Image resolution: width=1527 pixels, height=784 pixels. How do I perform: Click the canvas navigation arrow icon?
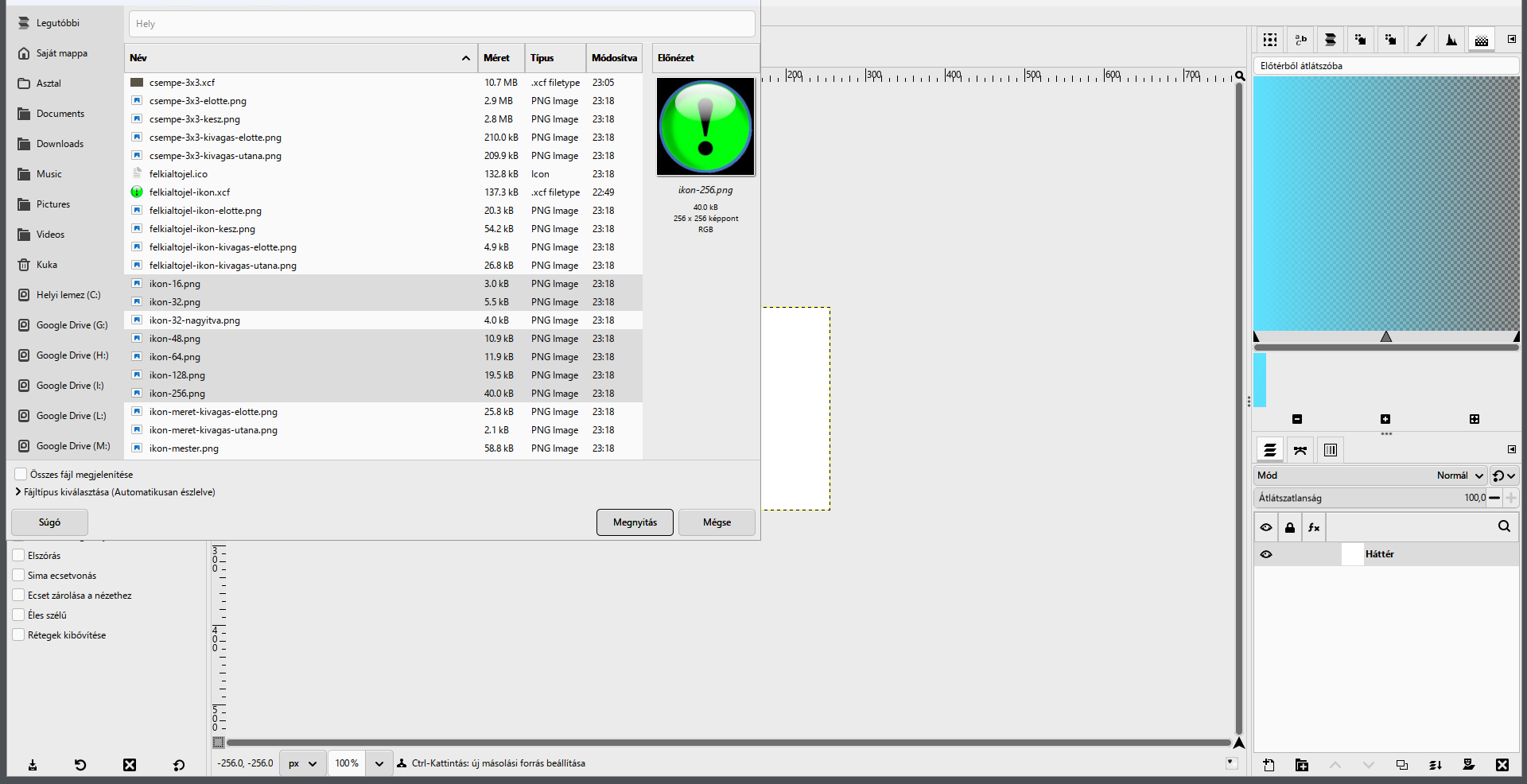click(x=1239, y=743)
